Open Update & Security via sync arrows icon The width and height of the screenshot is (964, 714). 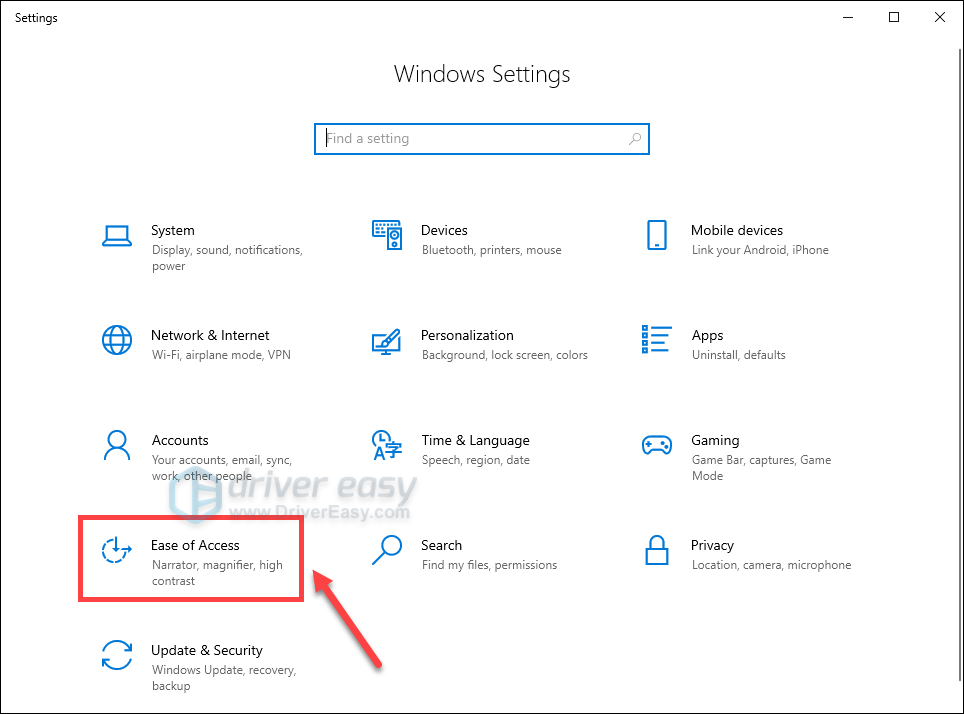[117, 655]
